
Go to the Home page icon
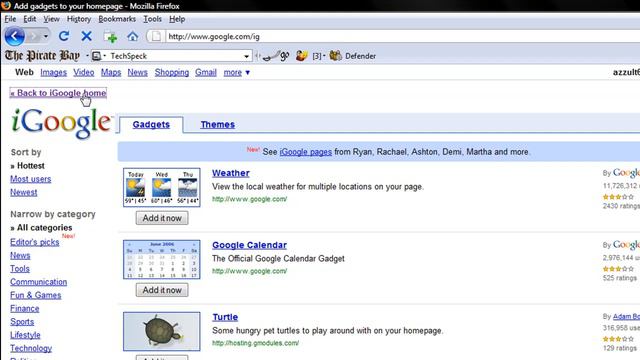[132, 36]
